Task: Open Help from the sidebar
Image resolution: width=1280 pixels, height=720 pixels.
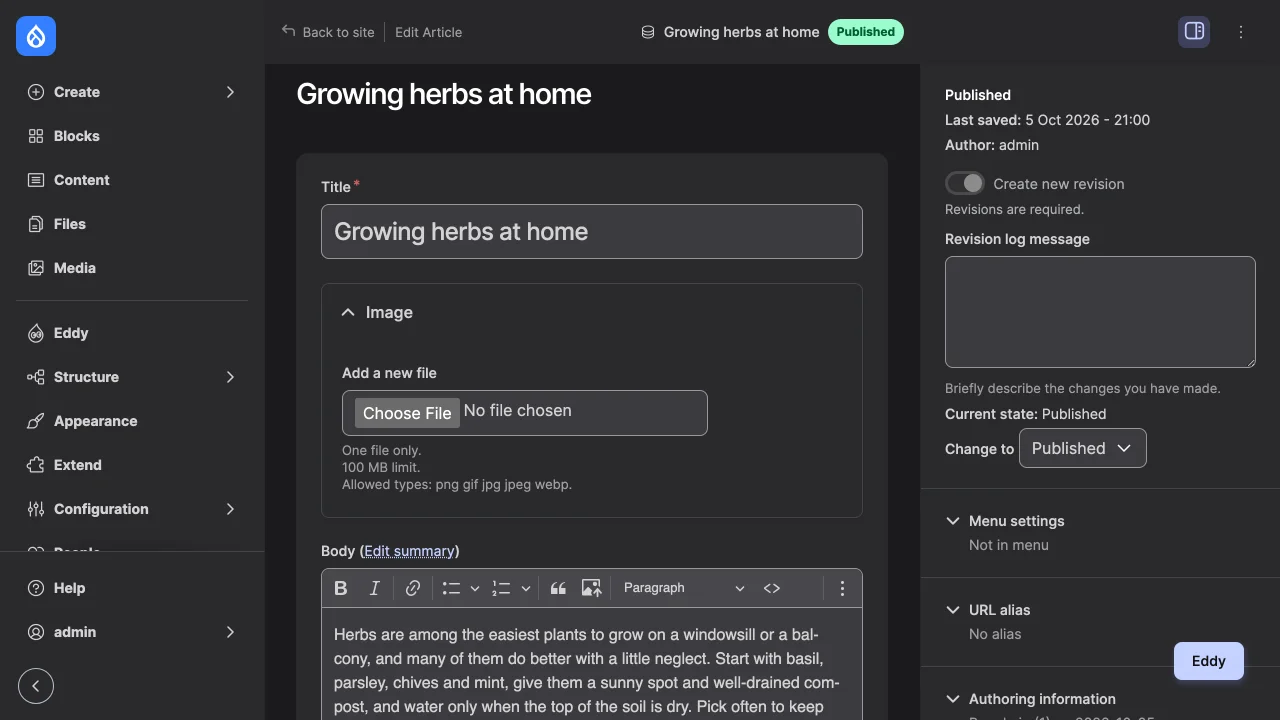Action: tap(132, 588)
